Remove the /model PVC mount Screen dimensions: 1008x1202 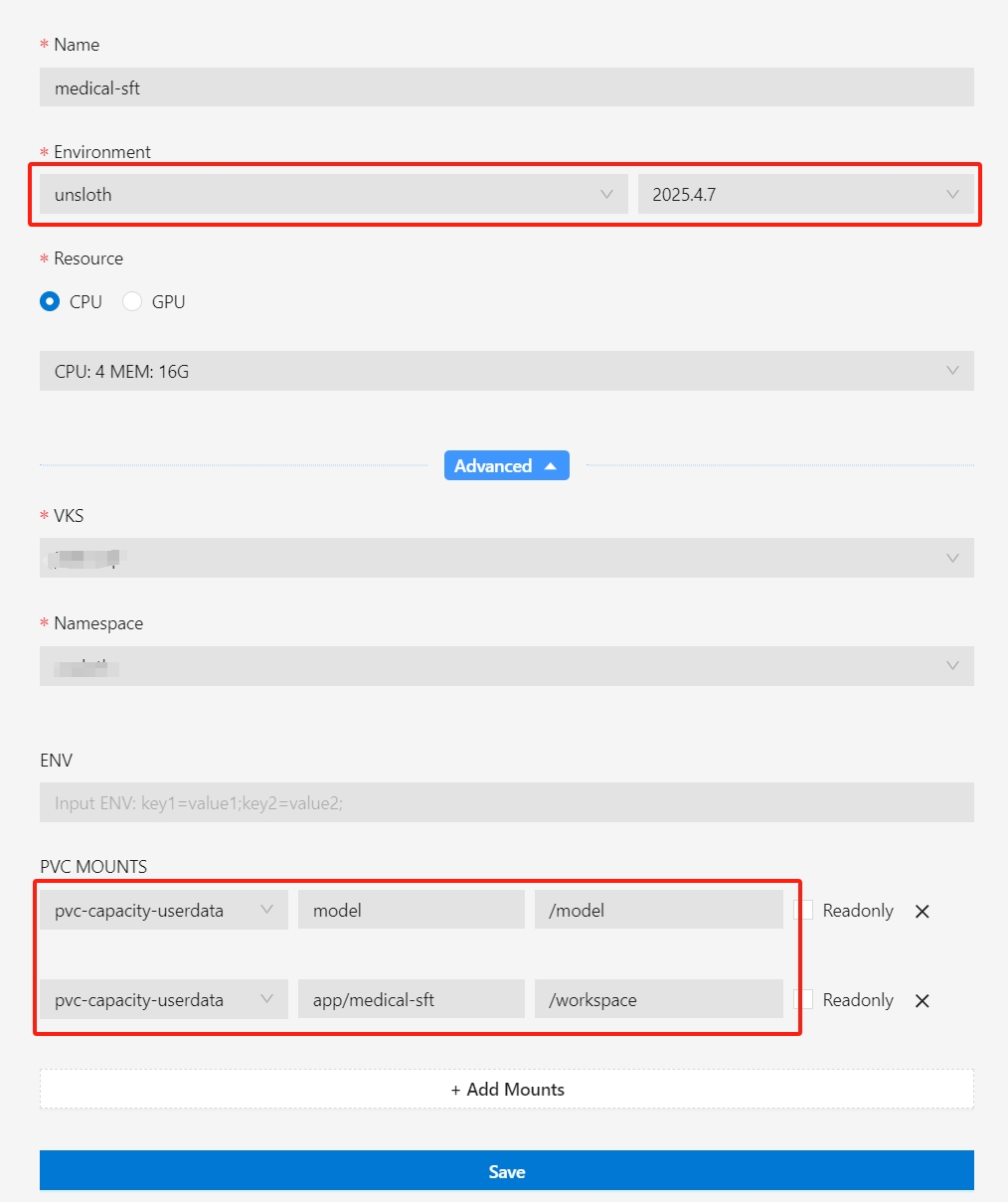[922, 911]
